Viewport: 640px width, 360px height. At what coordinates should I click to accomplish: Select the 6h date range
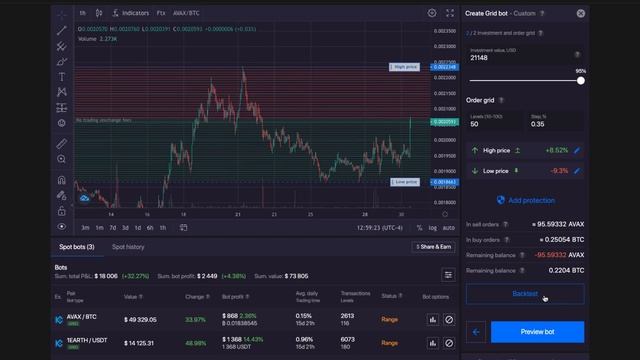point(150,228)
